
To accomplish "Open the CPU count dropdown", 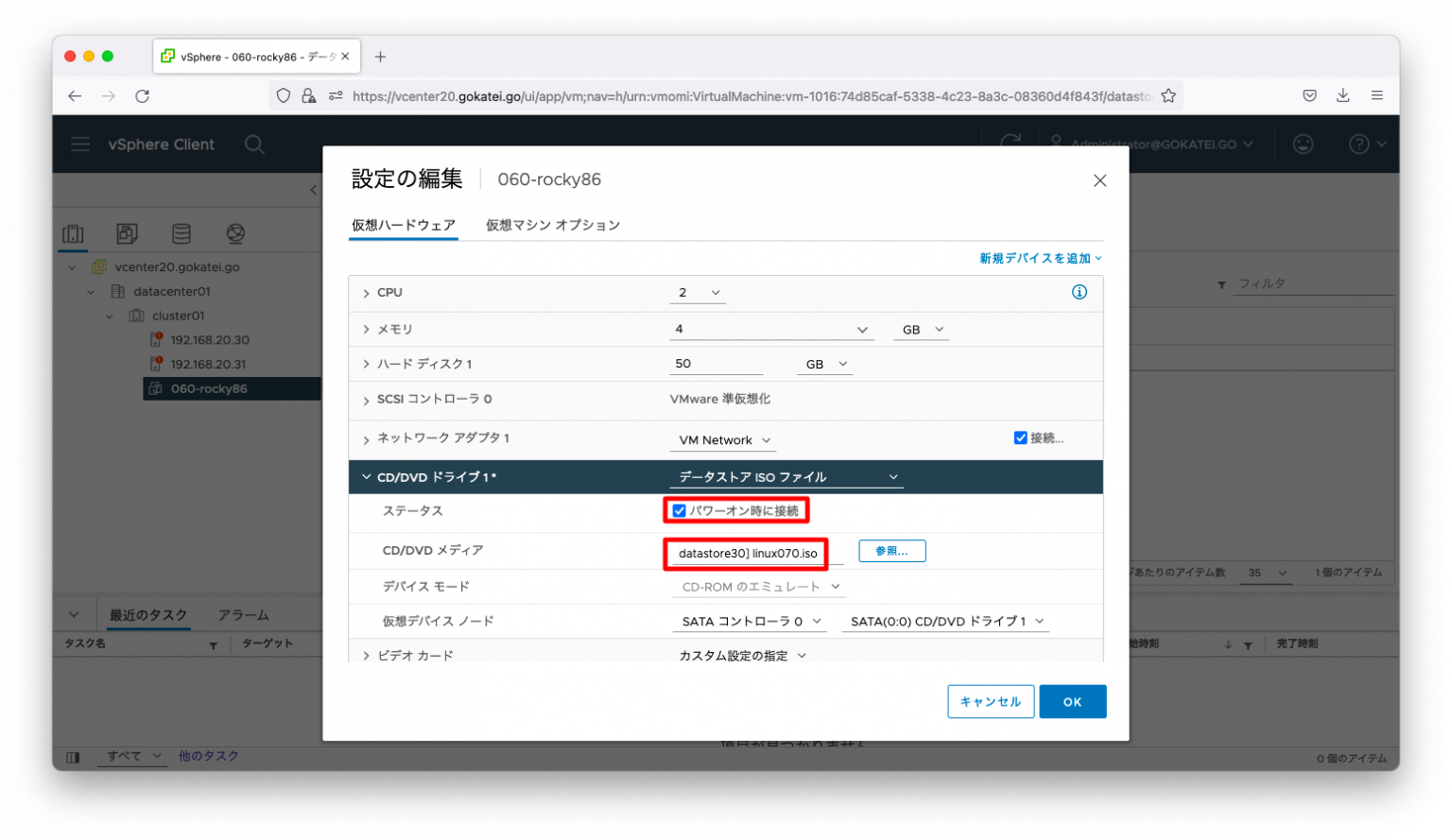I will coord(698,293).
